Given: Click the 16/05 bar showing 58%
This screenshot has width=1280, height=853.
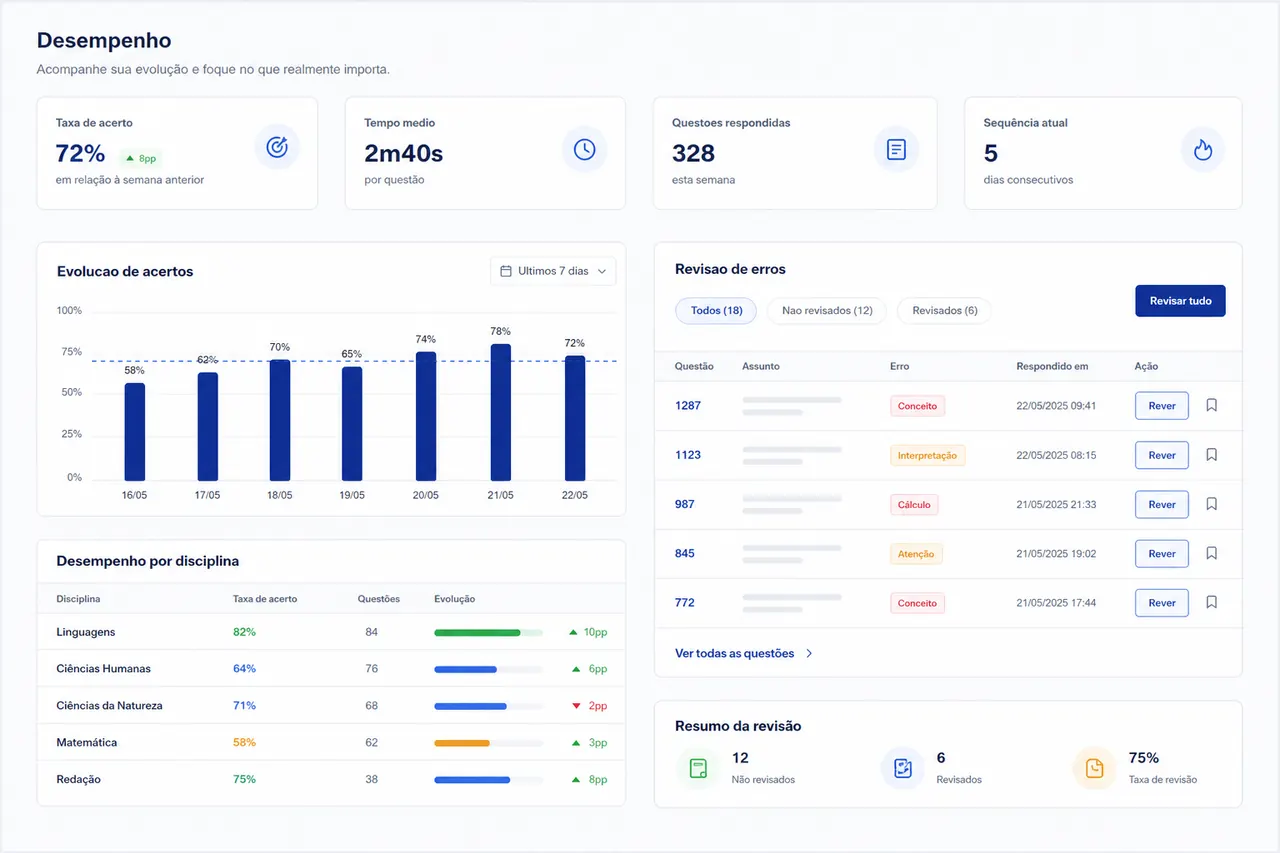Looking at the screenshot, I should [x=135, y=432].
